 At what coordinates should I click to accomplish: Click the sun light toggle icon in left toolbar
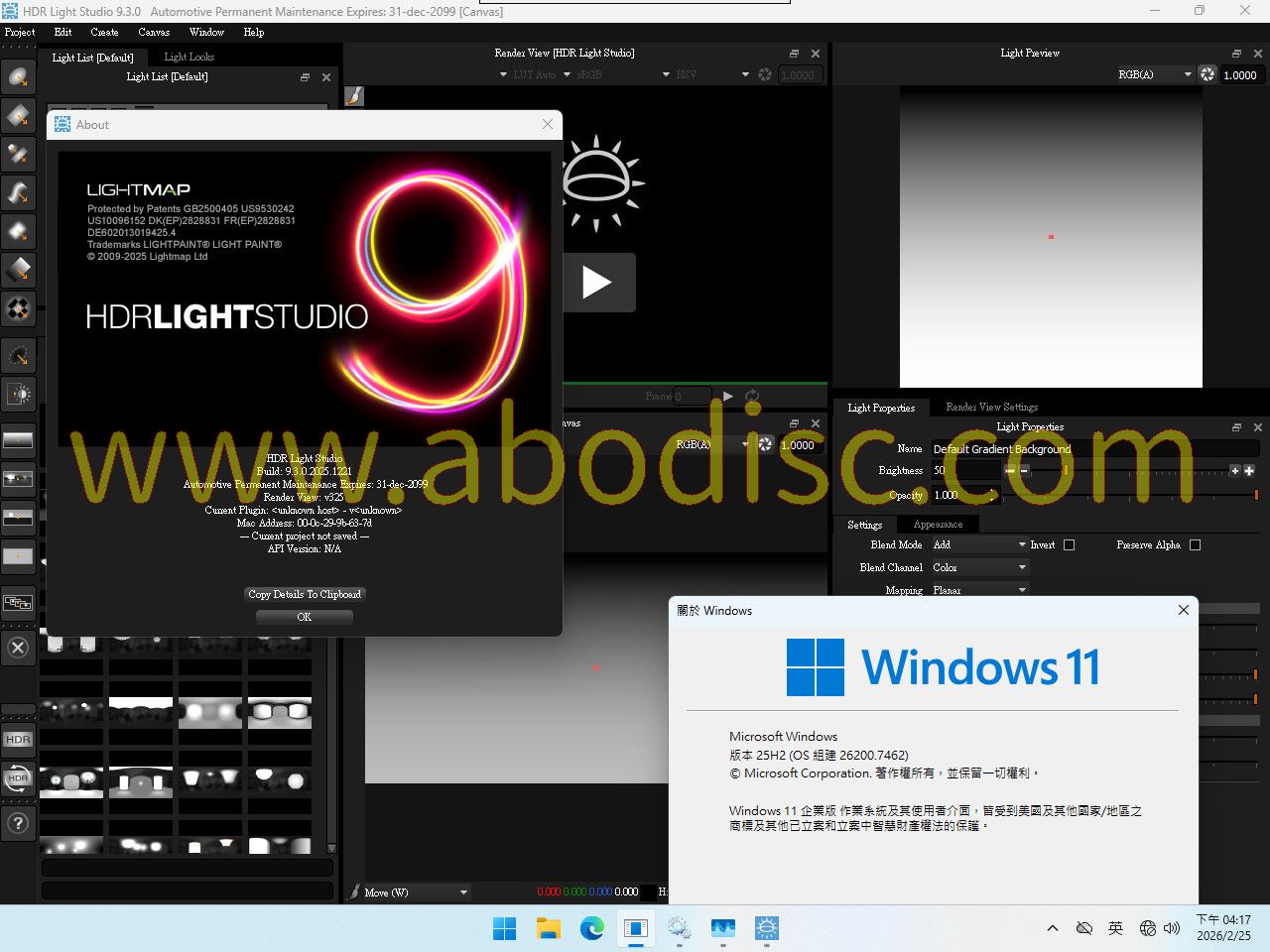[18, 395]
